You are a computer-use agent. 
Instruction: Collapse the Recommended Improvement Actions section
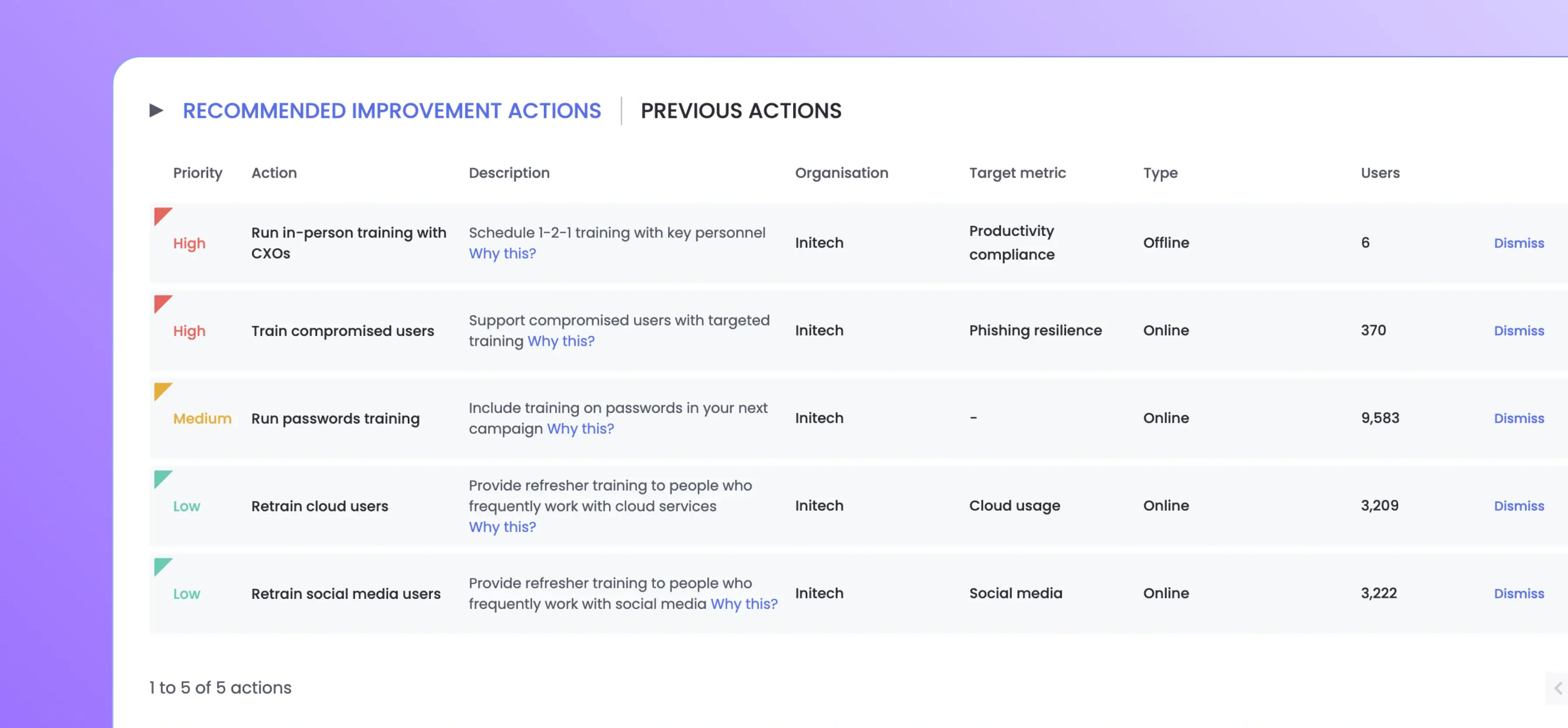point(157,110)
